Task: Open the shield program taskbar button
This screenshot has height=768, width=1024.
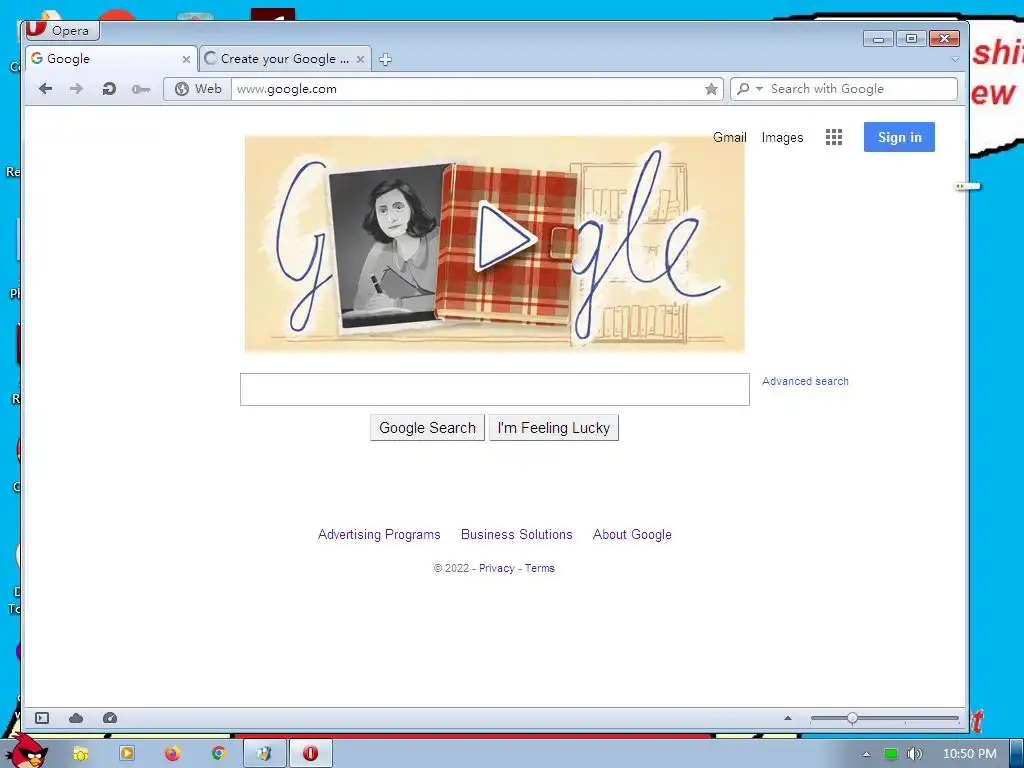Action: coord(264,754)
